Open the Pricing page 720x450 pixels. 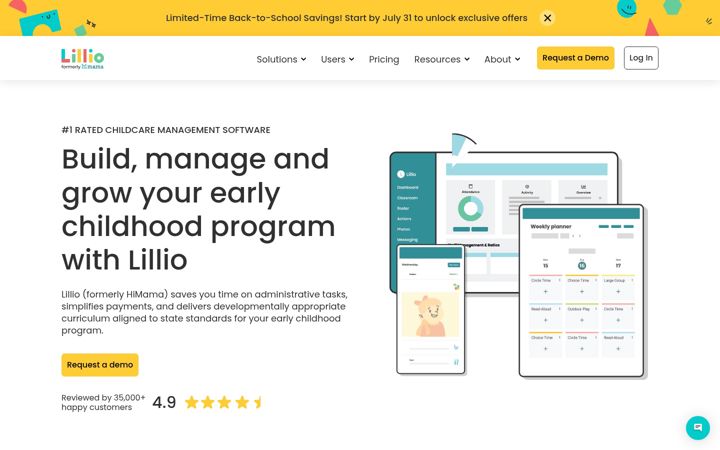384,59
